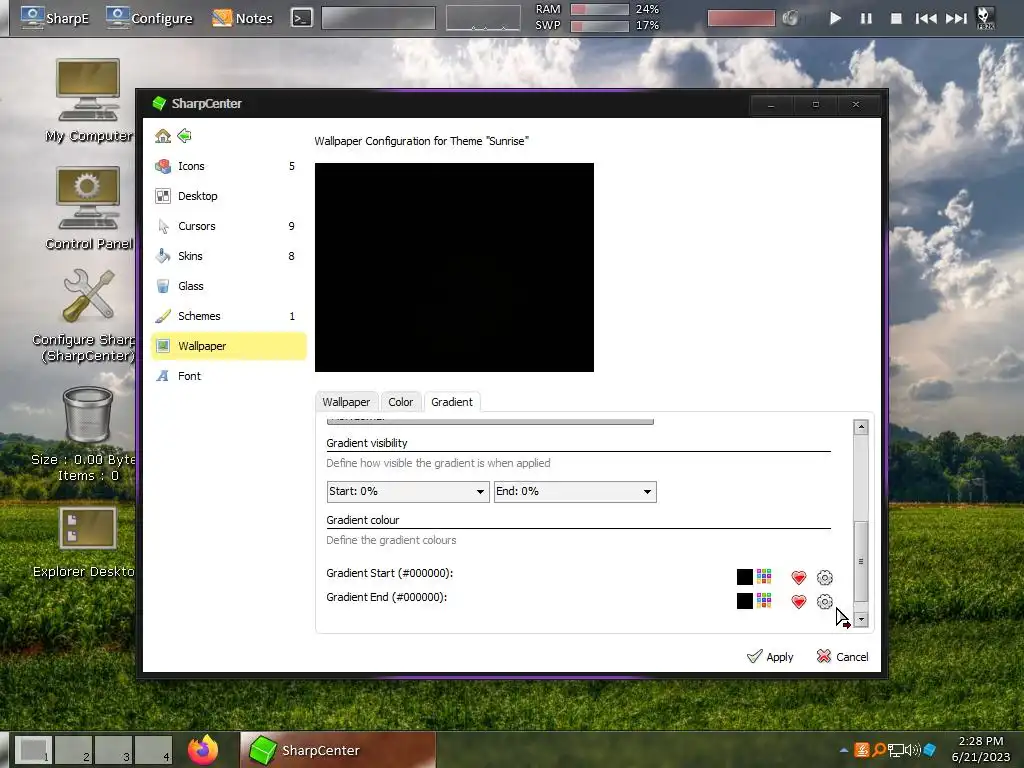Switch to virtual desktop 4
Viewport: 1024px width, 768px height.
pyautogui.click(x=153, y=750)
